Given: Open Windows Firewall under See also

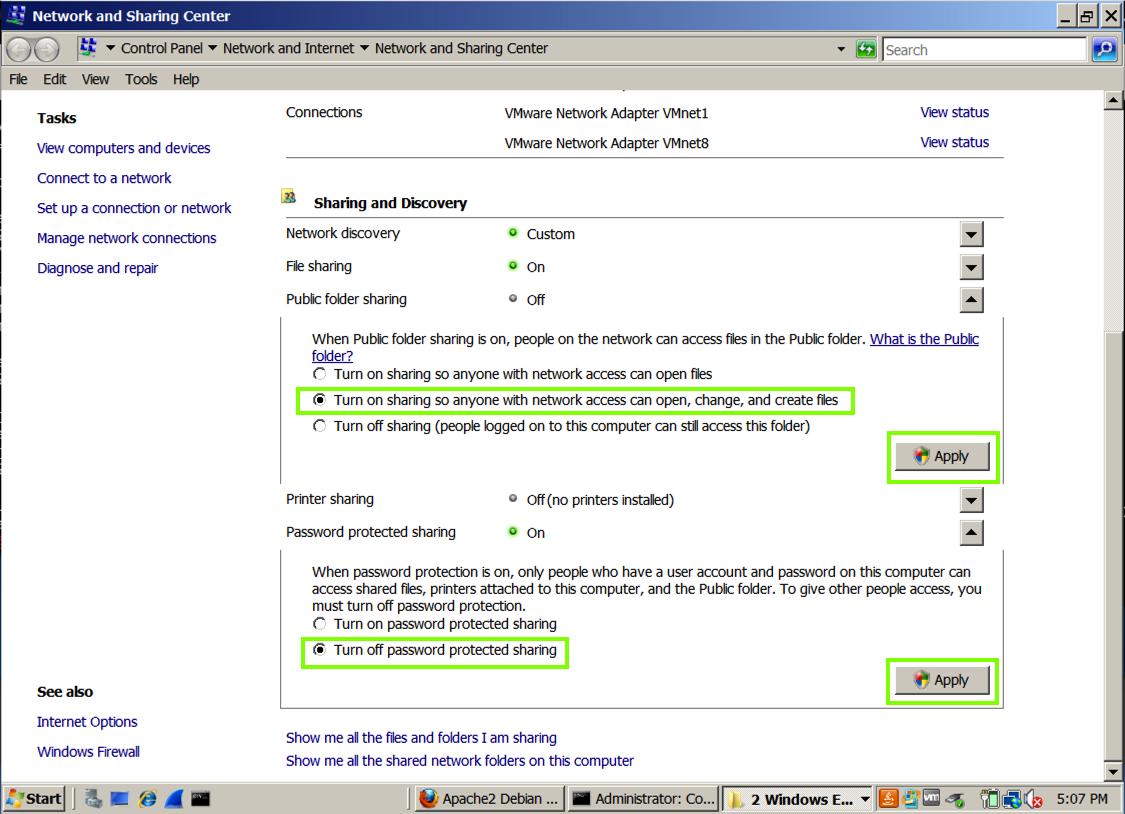Looking at the screenshot, I should pyautogui.click(x=88, y=752).
